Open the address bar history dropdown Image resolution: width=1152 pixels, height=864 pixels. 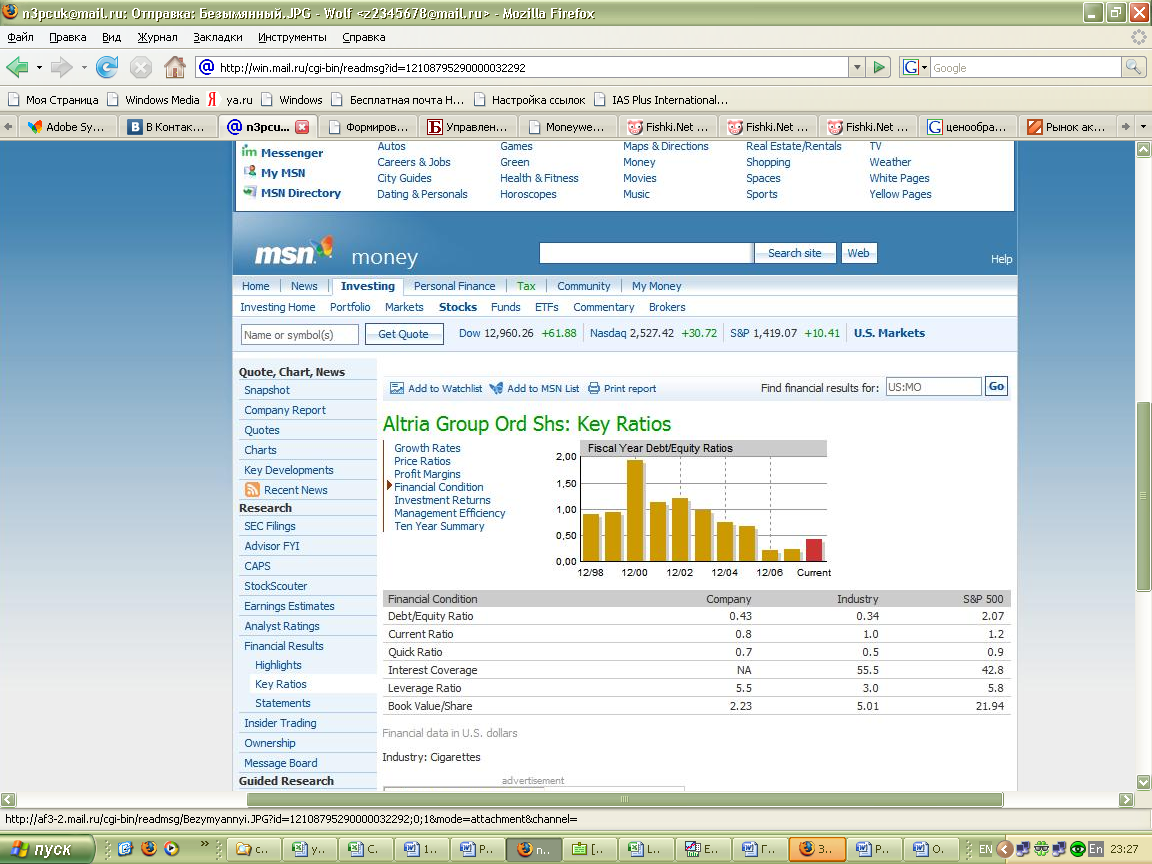click(x=857, y=68)
